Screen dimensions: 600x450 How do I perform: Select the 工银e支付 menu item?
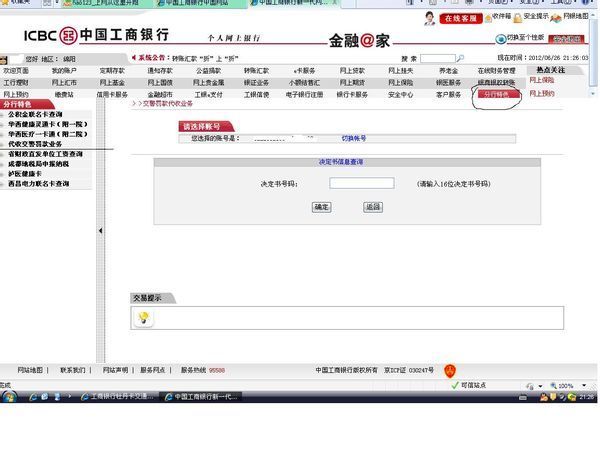coord(209,95)
